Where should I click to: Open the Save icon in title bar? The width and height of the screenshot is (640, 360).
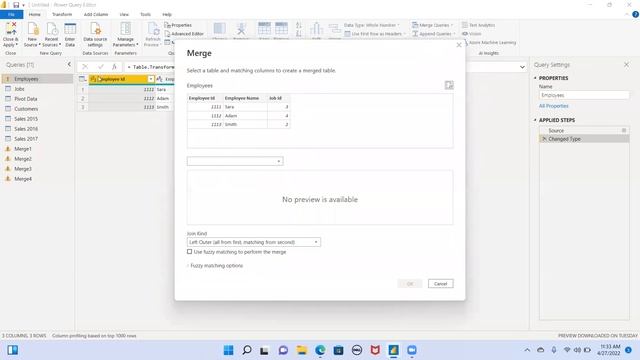16,5
